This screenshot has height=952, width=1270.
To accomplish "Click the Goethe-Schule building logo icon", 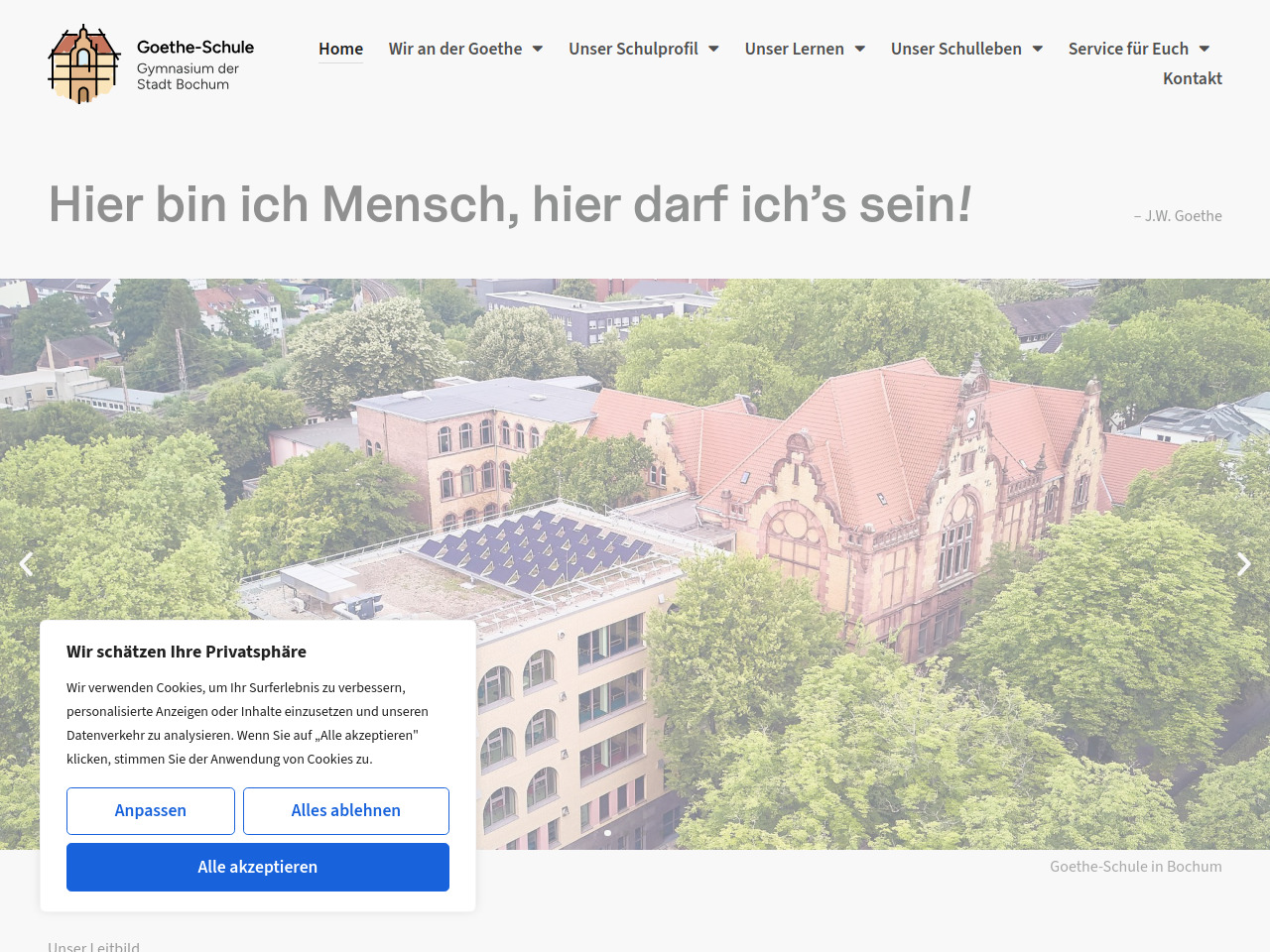I will [84, 64].
